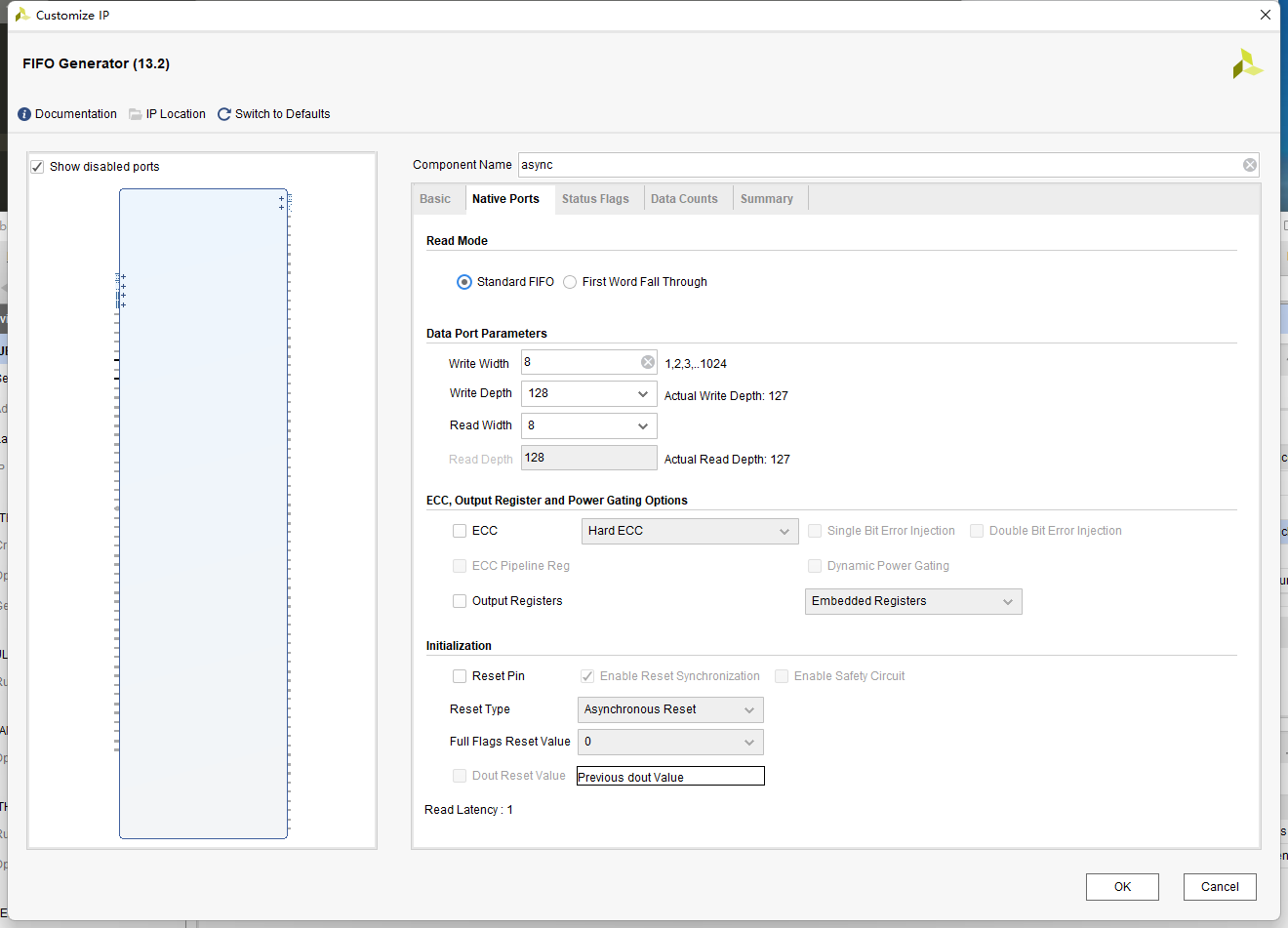Select First Word Fall Through mode
1288x928 pixels.
(570, 282)
